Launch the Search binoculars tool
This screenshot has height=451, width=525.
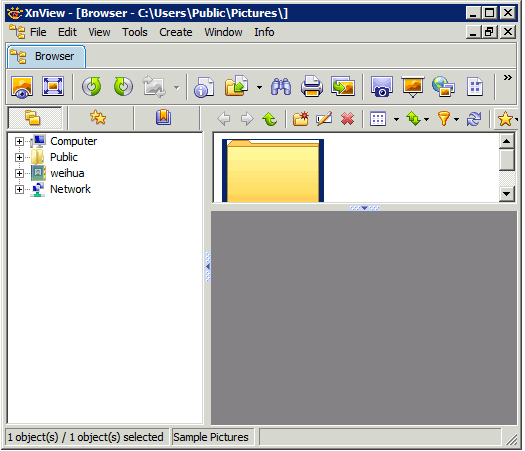point(281,87)
